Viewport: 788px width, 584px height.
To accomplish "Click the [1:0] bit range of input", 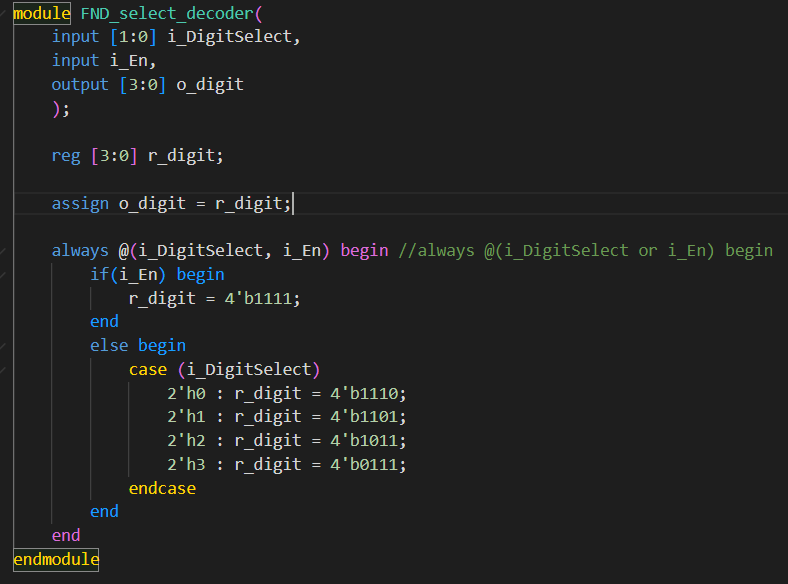I will tap(133, 37).
